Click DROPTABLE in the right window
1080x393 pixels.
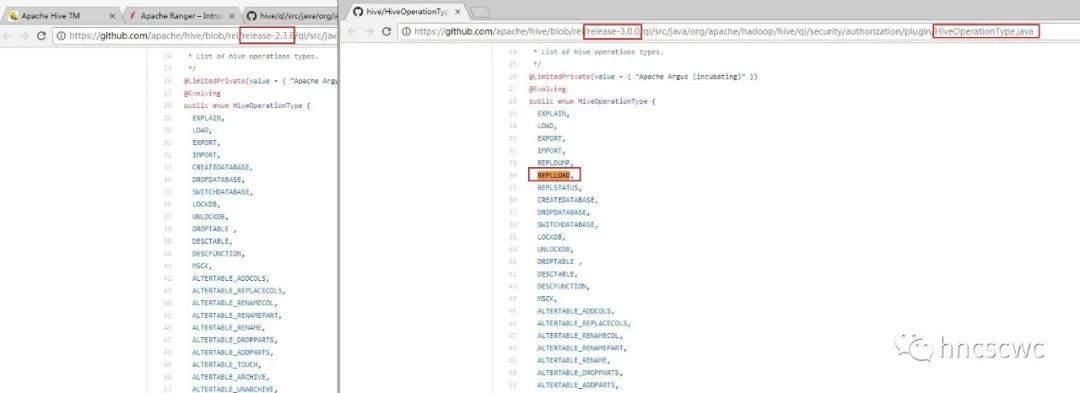(558, 262)
